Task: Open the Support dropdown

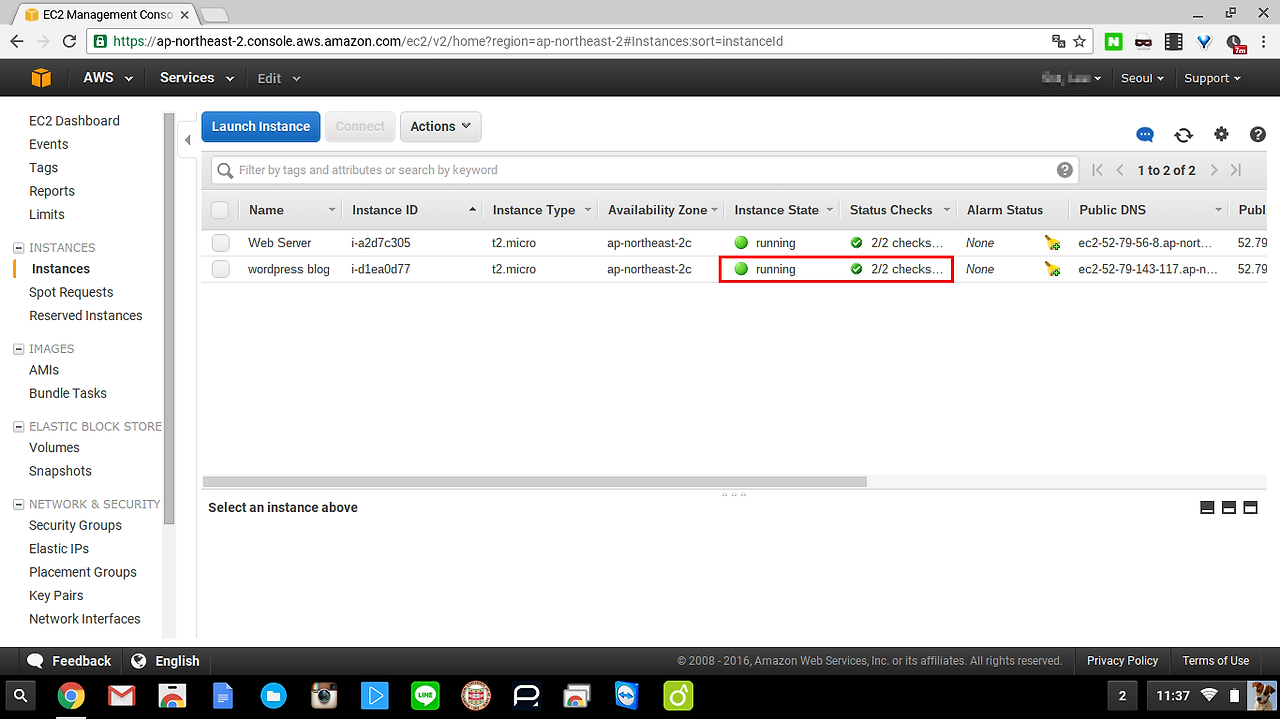Action: [x=1213, y=78]
